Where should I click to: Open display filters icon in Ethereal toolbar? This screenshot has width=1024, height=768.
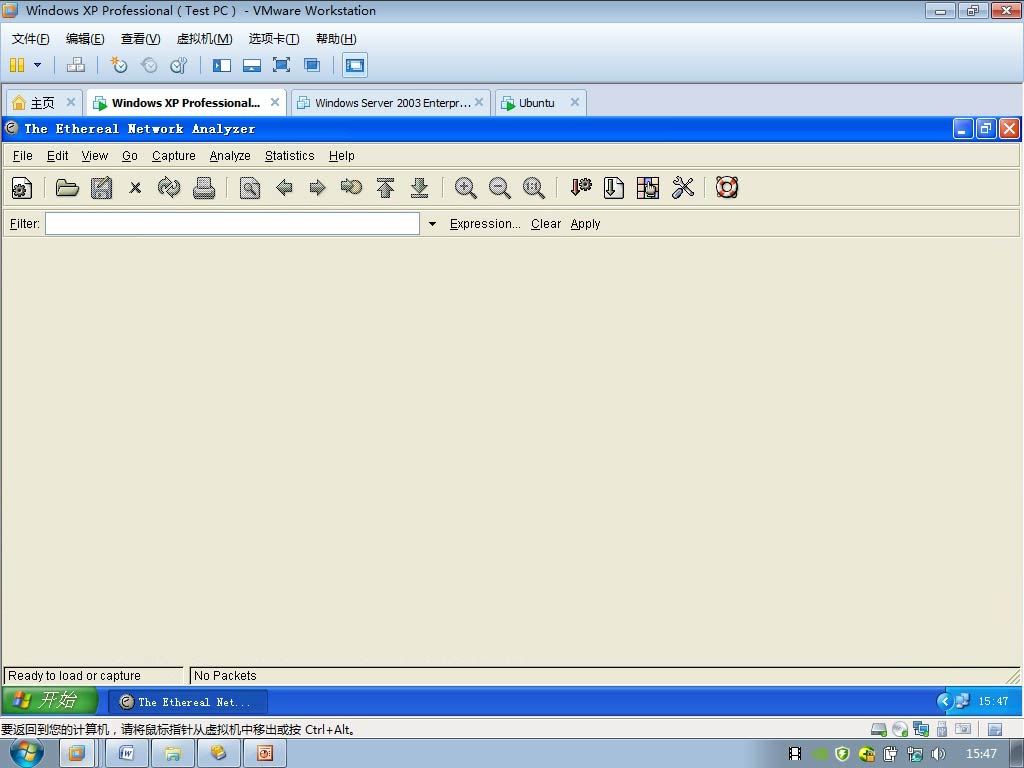pos(613,188)
